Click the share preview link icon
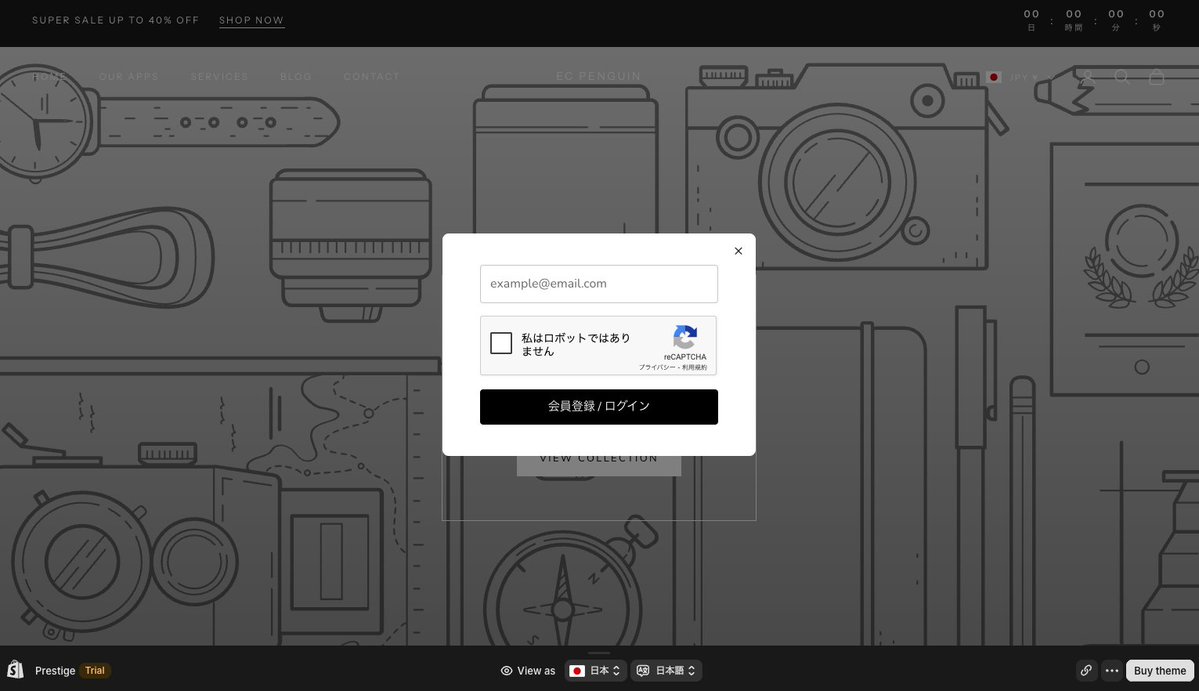 [1084, 669]
